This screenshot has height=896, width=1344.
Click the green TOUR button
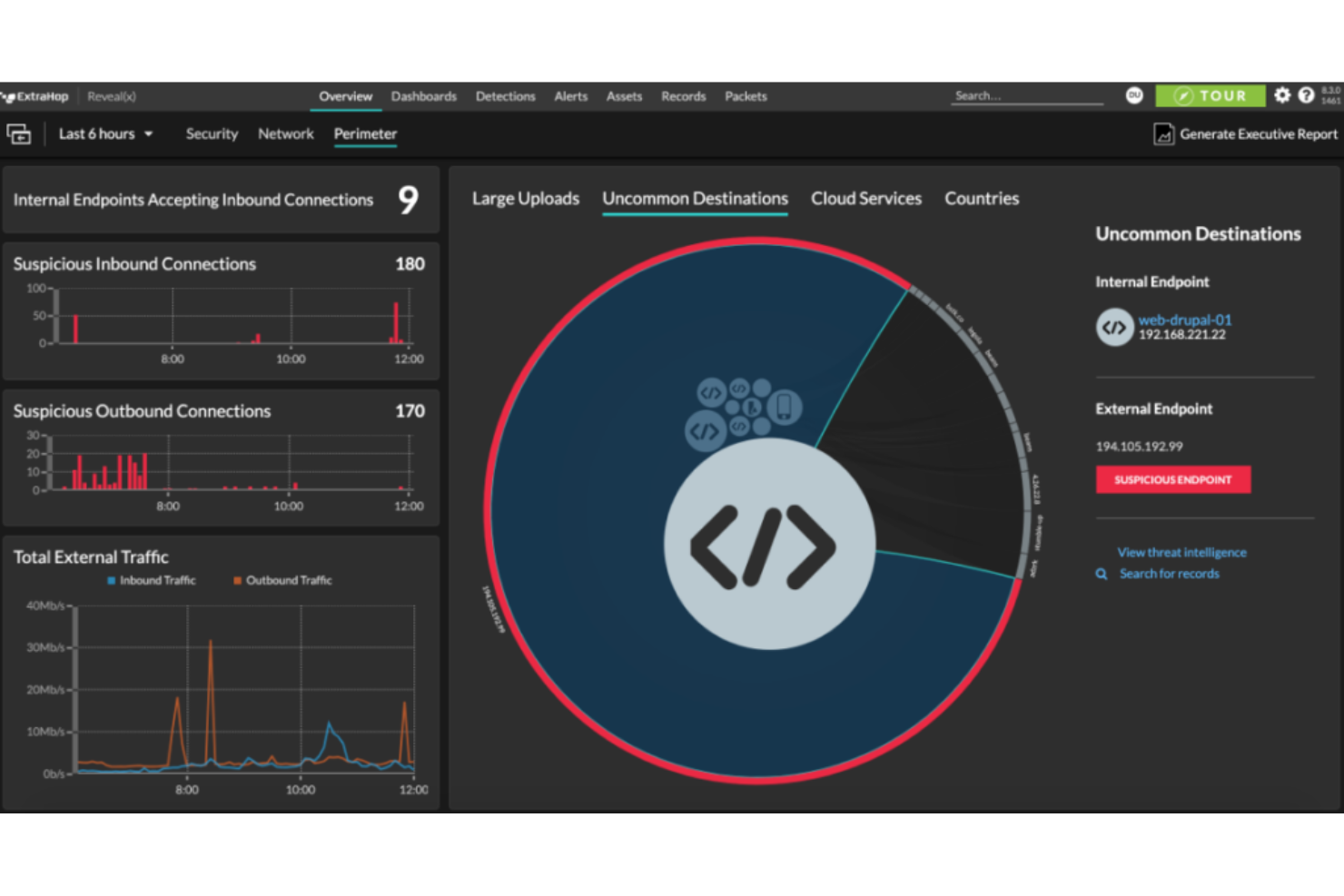[1210, 95]
